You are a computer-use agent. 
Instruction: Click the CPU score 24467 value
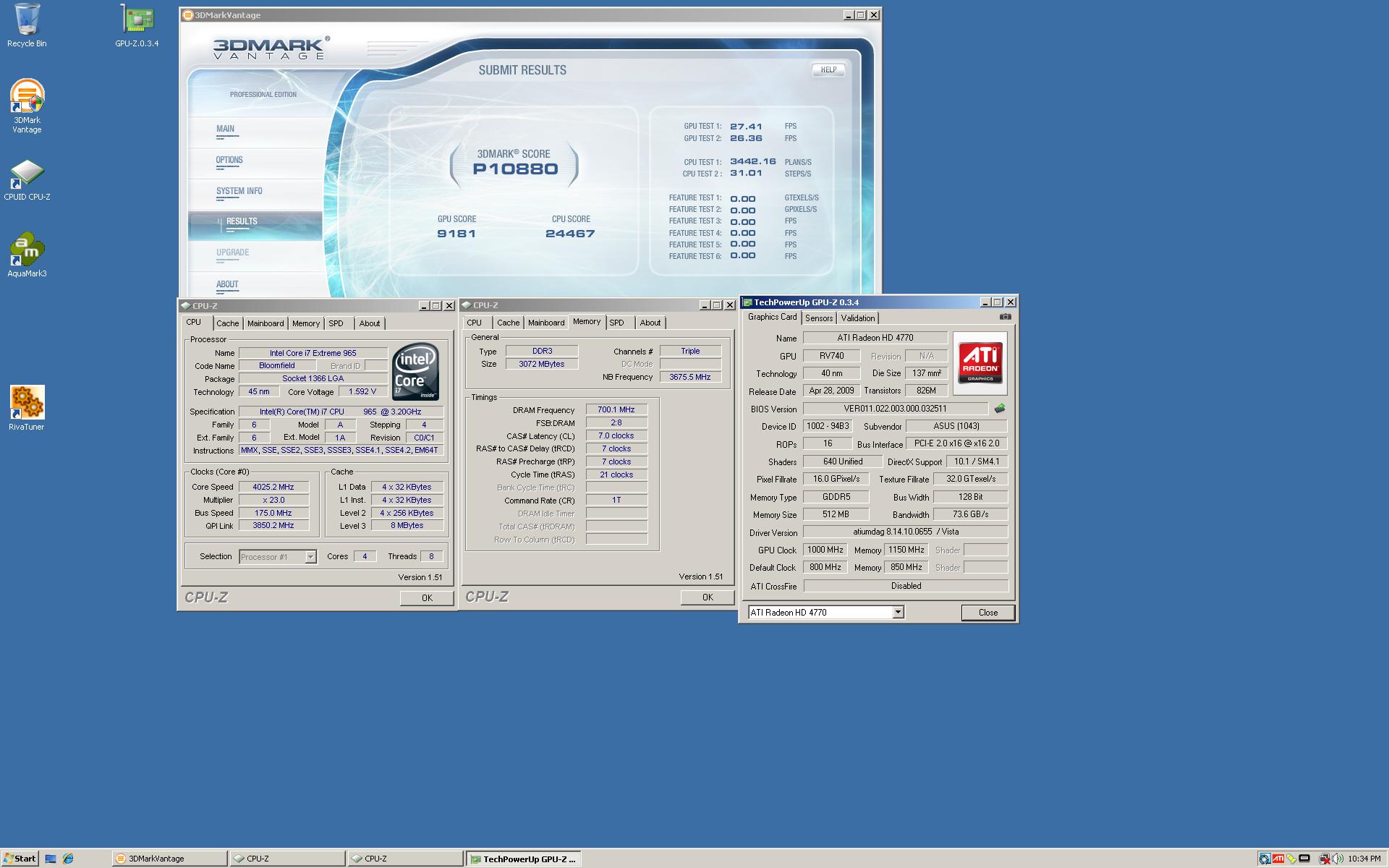point(570,234)
